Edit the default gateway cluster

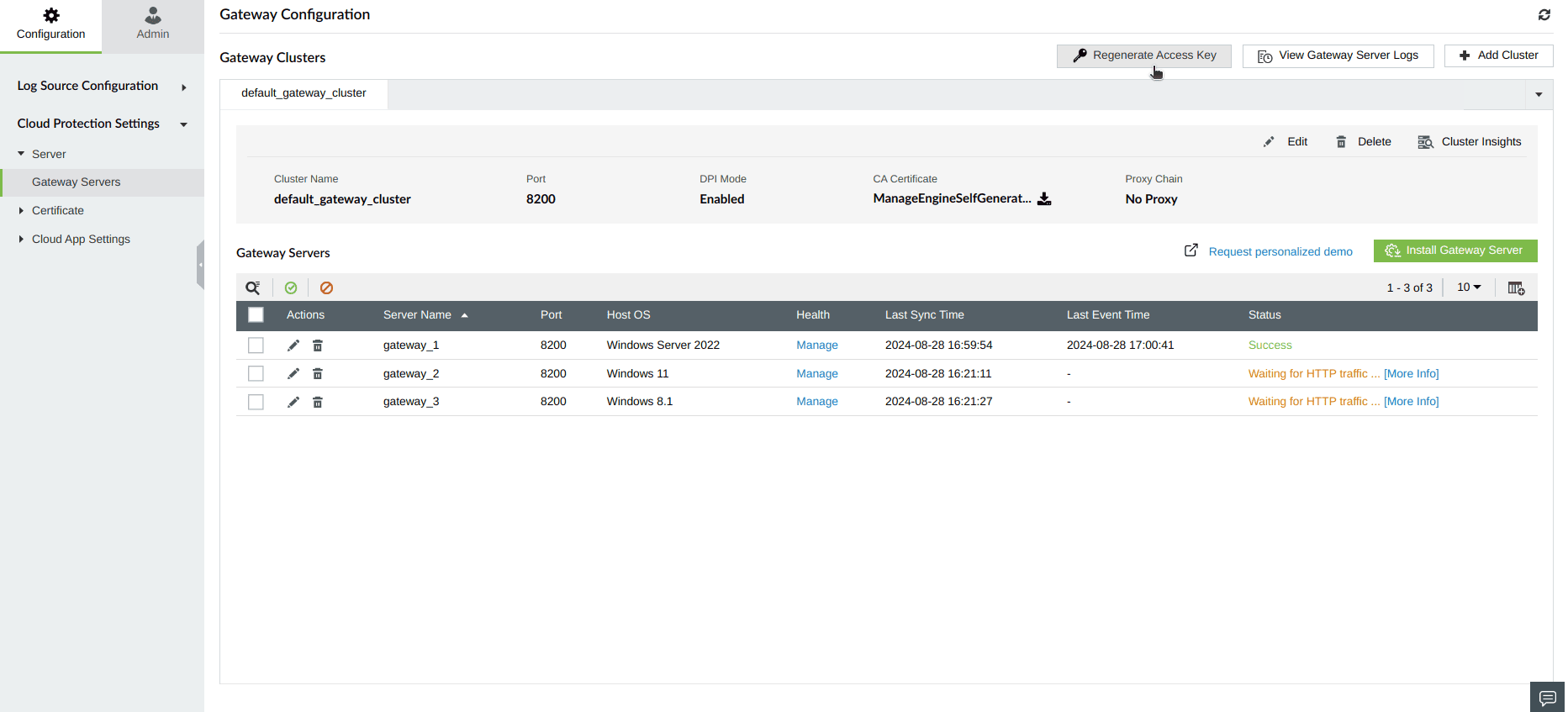(x=1286, y=142)
